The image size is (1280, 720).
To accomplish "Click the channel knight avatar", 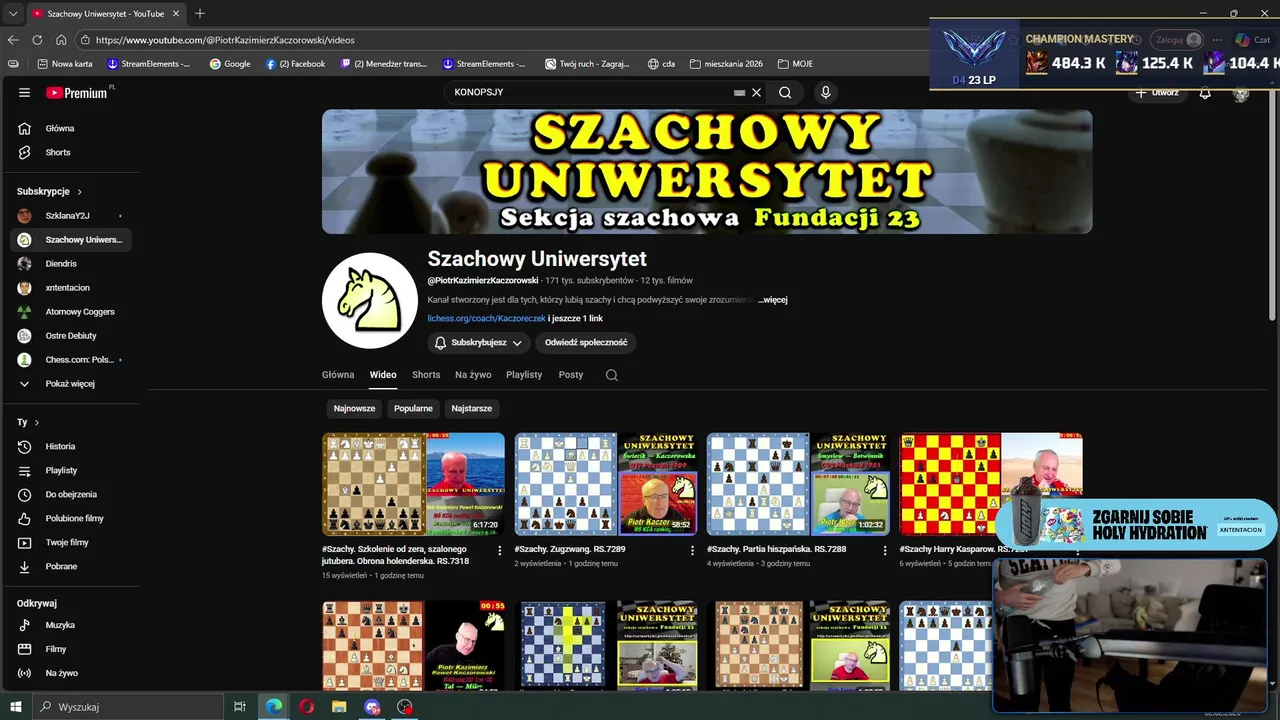I will click(369, 300).
